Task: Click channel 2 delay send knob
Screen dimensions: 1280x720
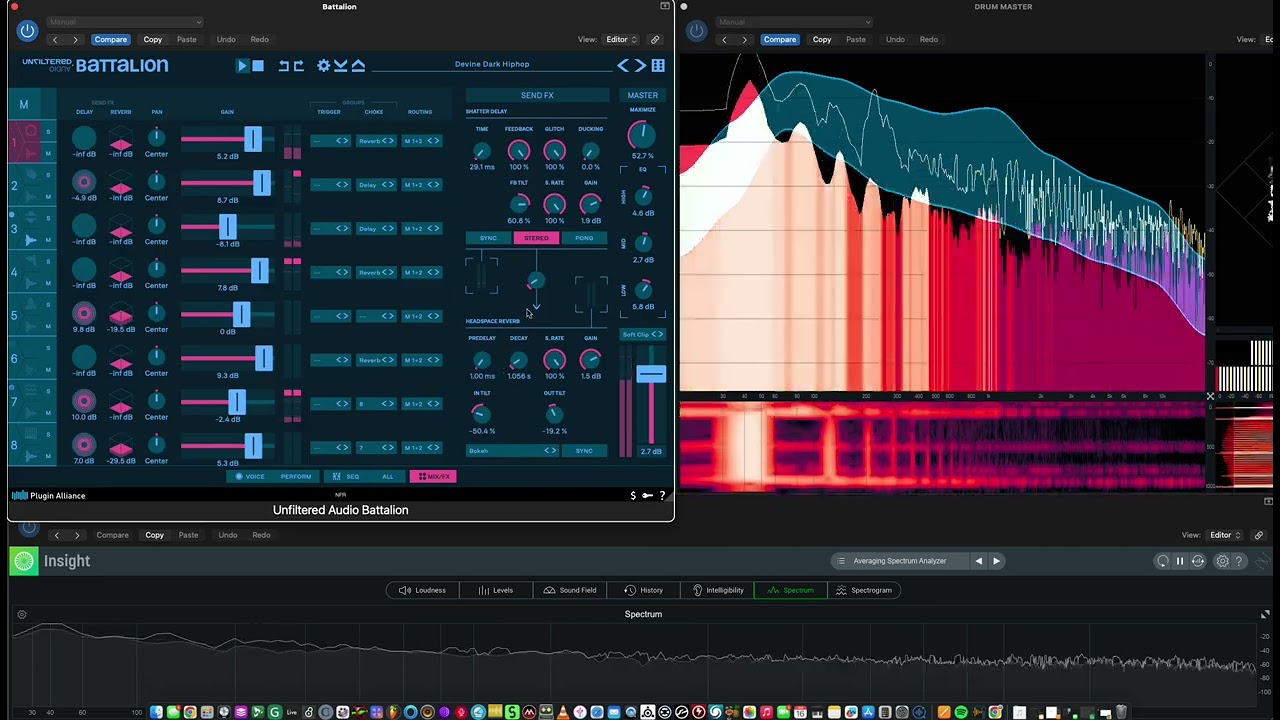Action: click(x=84, y=182)
